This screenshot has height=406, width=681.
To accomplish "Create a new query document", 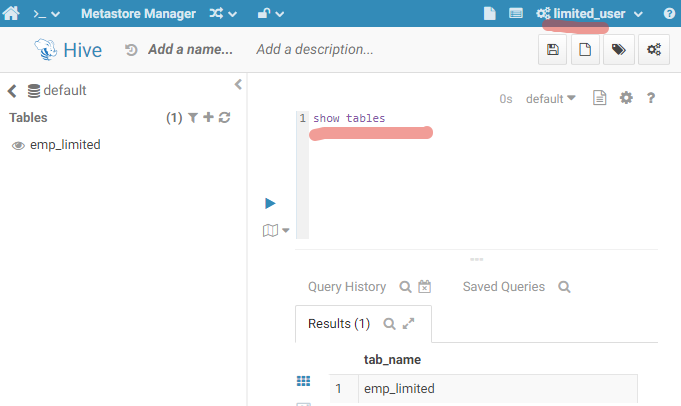I will [x=585, y=50].
